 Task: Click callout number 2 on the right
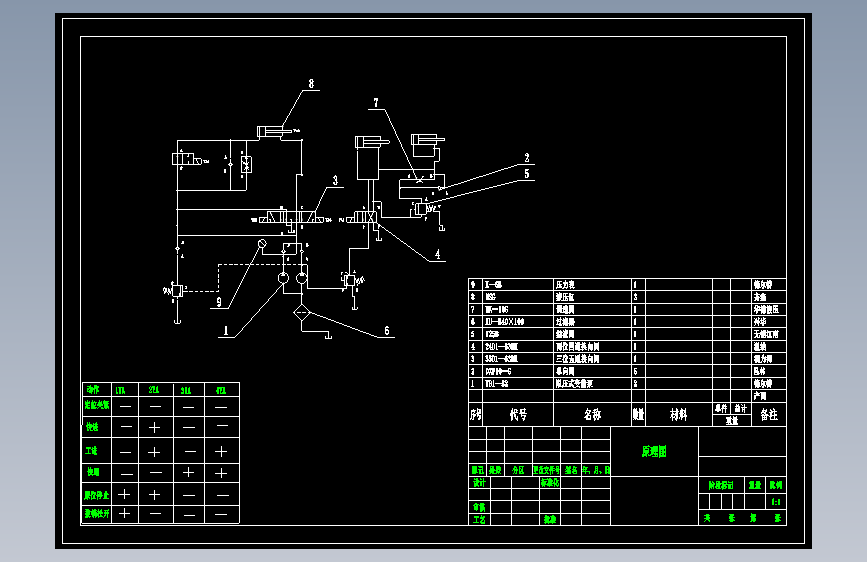coord(527,158)
